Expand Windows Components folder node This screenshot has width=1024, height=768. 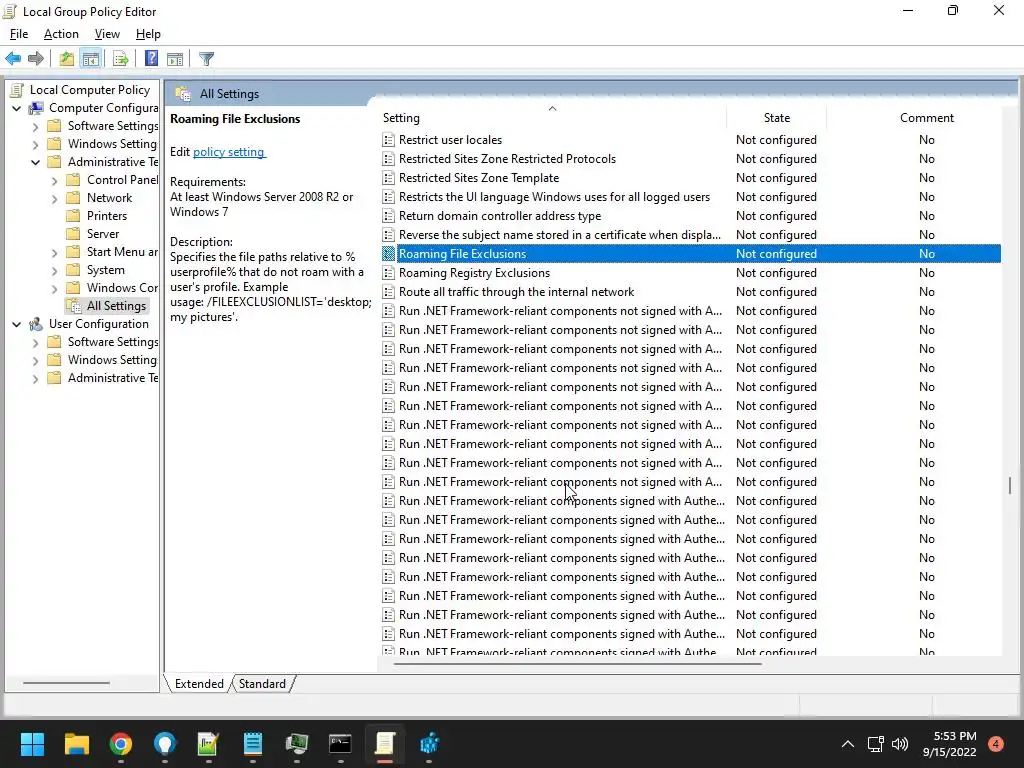click(55, 288)
